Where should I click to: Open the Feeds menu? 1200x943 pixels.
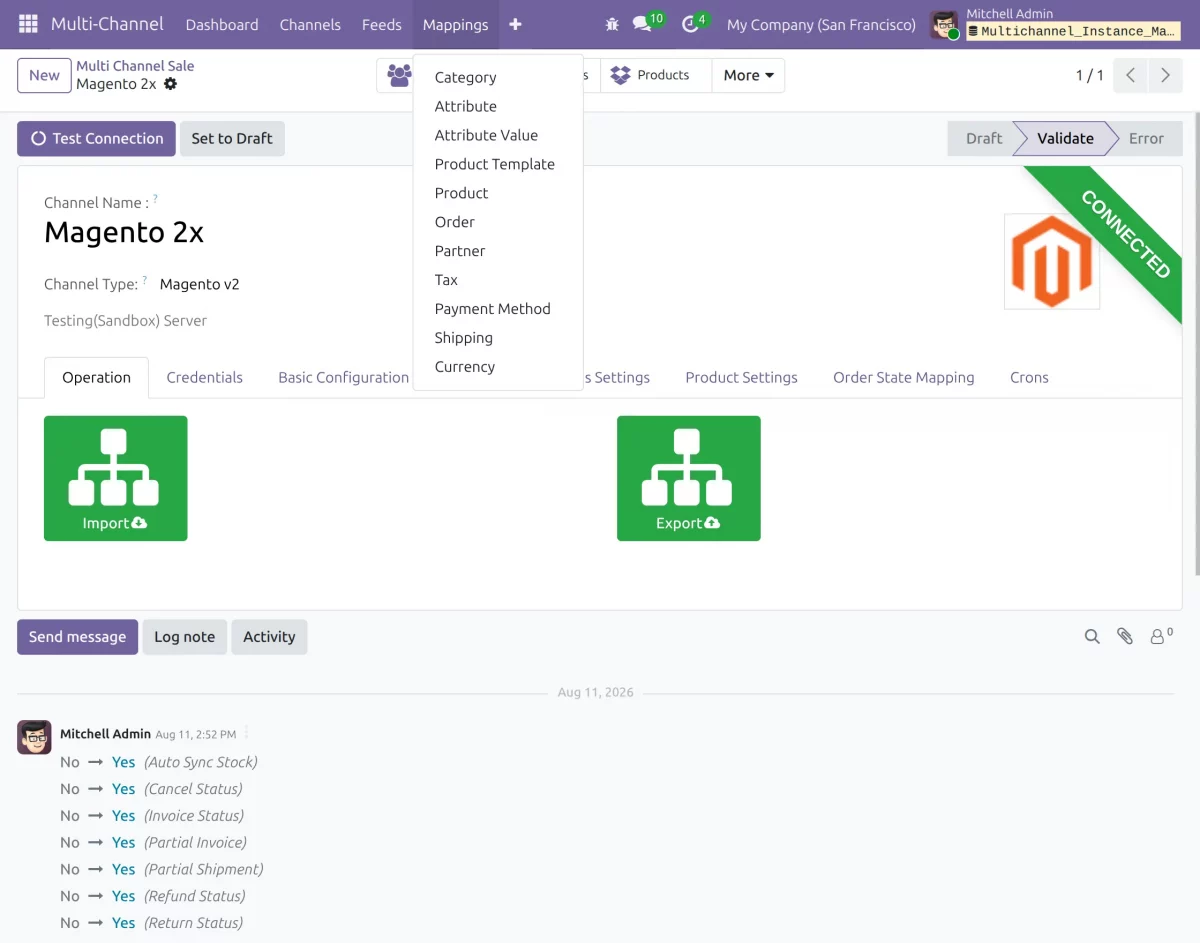[382, 24]
